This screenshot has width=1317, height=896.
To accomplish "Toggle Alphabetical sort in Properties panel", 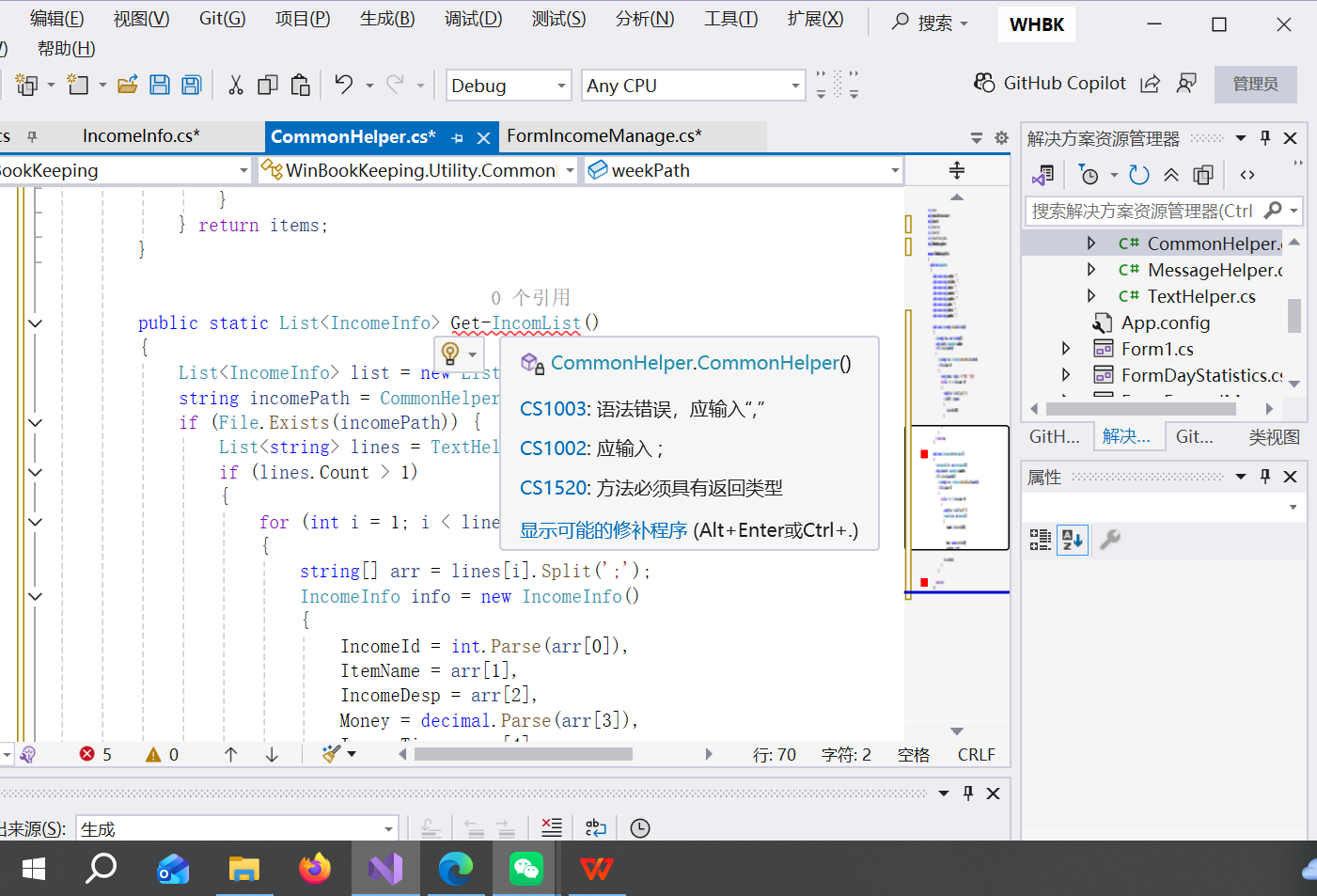I will (x=1073, y=540).
